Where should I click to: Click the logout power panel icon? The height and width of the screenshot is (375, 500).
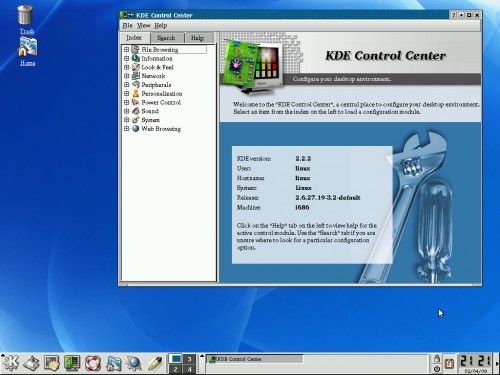(x=437, y=369)
